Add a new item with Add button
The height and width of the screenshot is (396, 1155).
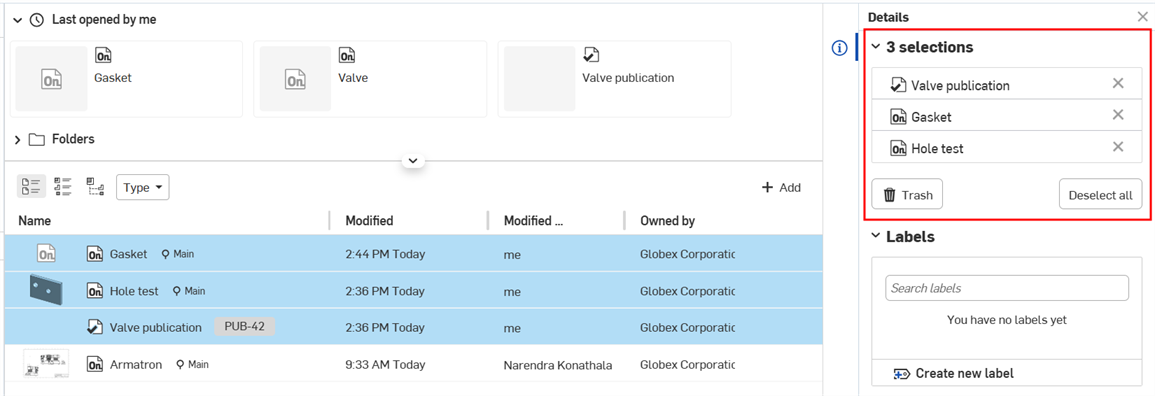point(781,188)
